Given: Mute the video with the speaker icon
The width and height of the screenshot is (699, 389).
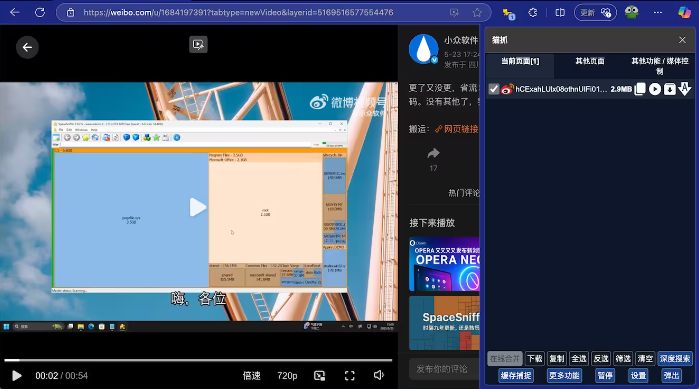Looking at the screenshot, I should click(x=379, y=375).
